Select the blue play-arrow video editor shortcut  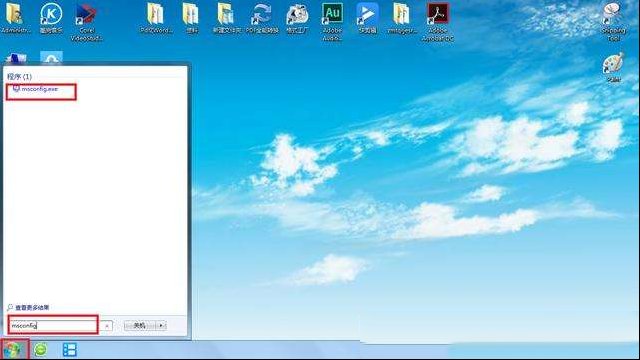pyautogui.click(x=367, y=18)
